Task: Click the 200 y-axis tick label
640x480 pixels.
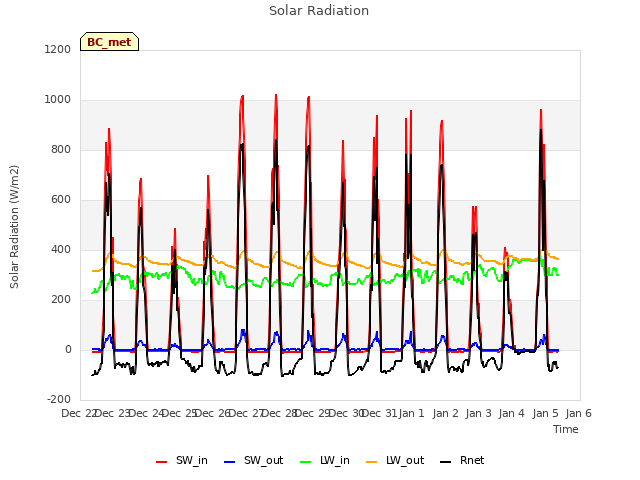Action: coord(61,300)
